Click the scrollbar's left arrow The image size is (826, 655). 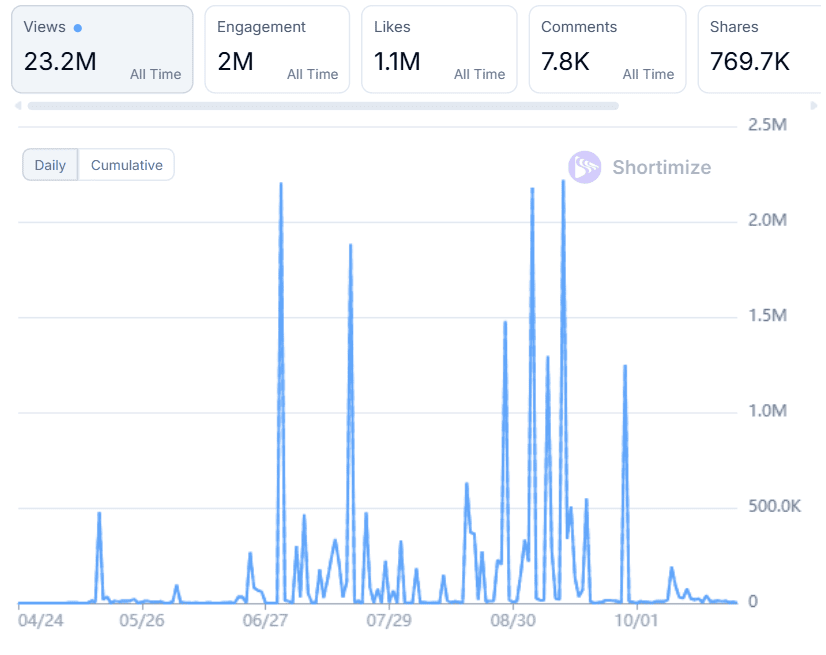tap(17, 105)
